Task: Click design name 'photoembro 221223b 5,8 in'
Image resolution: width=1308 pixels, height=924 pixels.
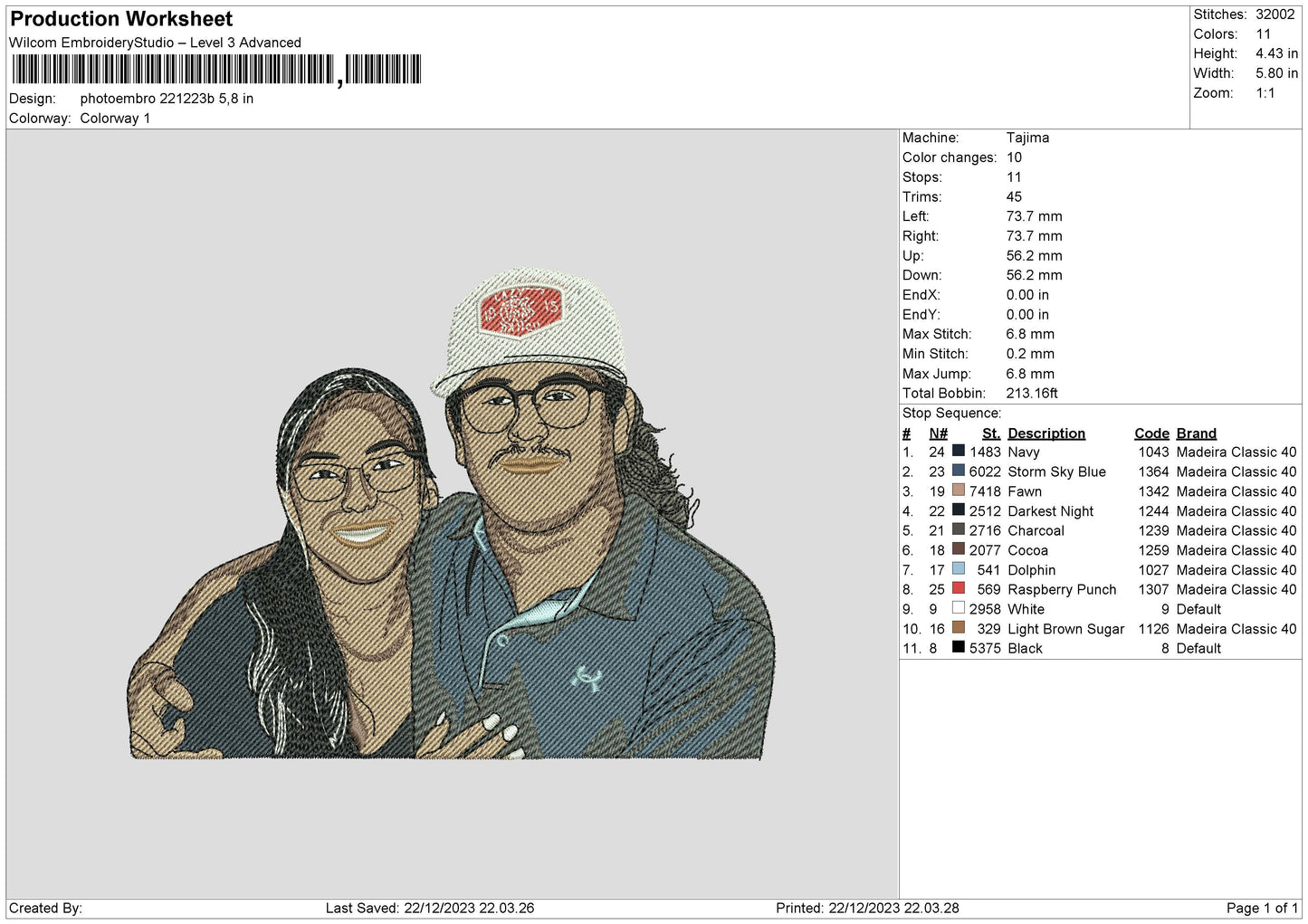Action: (167, 99)
